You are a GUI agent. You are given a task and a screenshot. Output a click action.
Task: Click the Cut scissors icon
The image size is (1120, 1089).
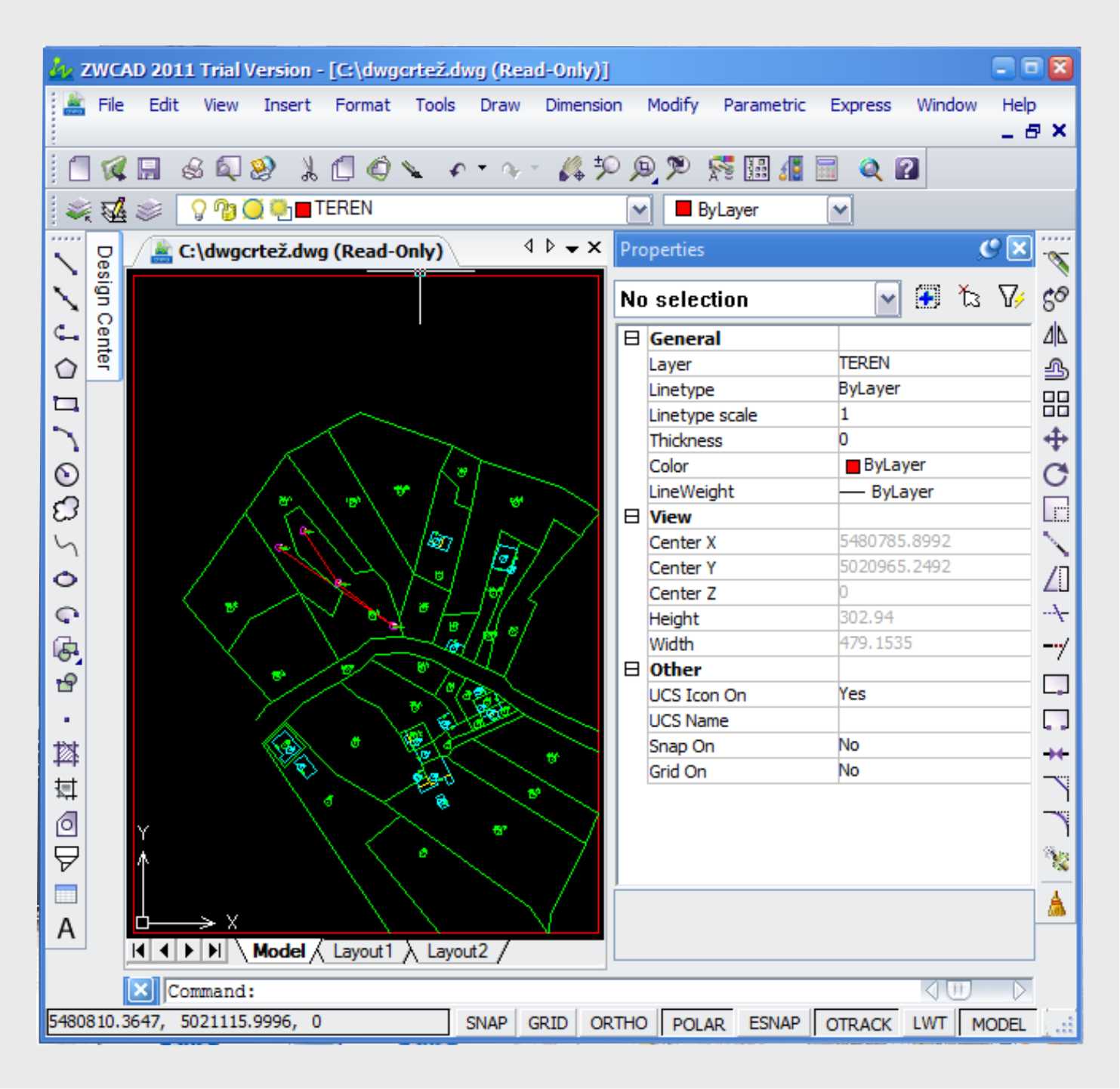308,168
